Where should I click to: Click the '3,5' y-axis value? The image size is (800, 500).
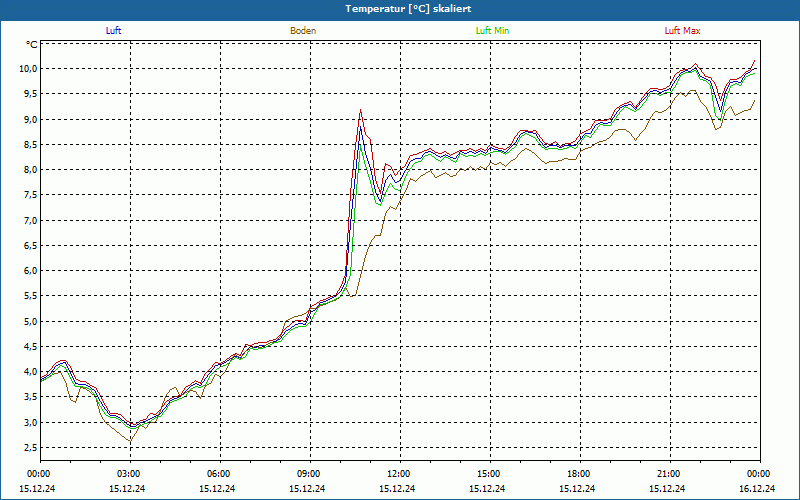click(30, 397)
